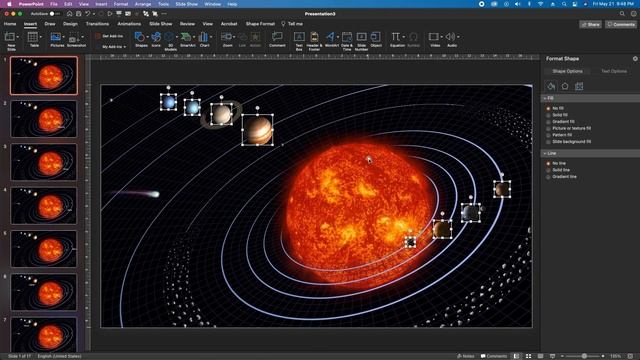This screenshot has width=640, height=360.
Task: Open Notes in the status bar
Action: pyautogui.click(x=466, y=356)
